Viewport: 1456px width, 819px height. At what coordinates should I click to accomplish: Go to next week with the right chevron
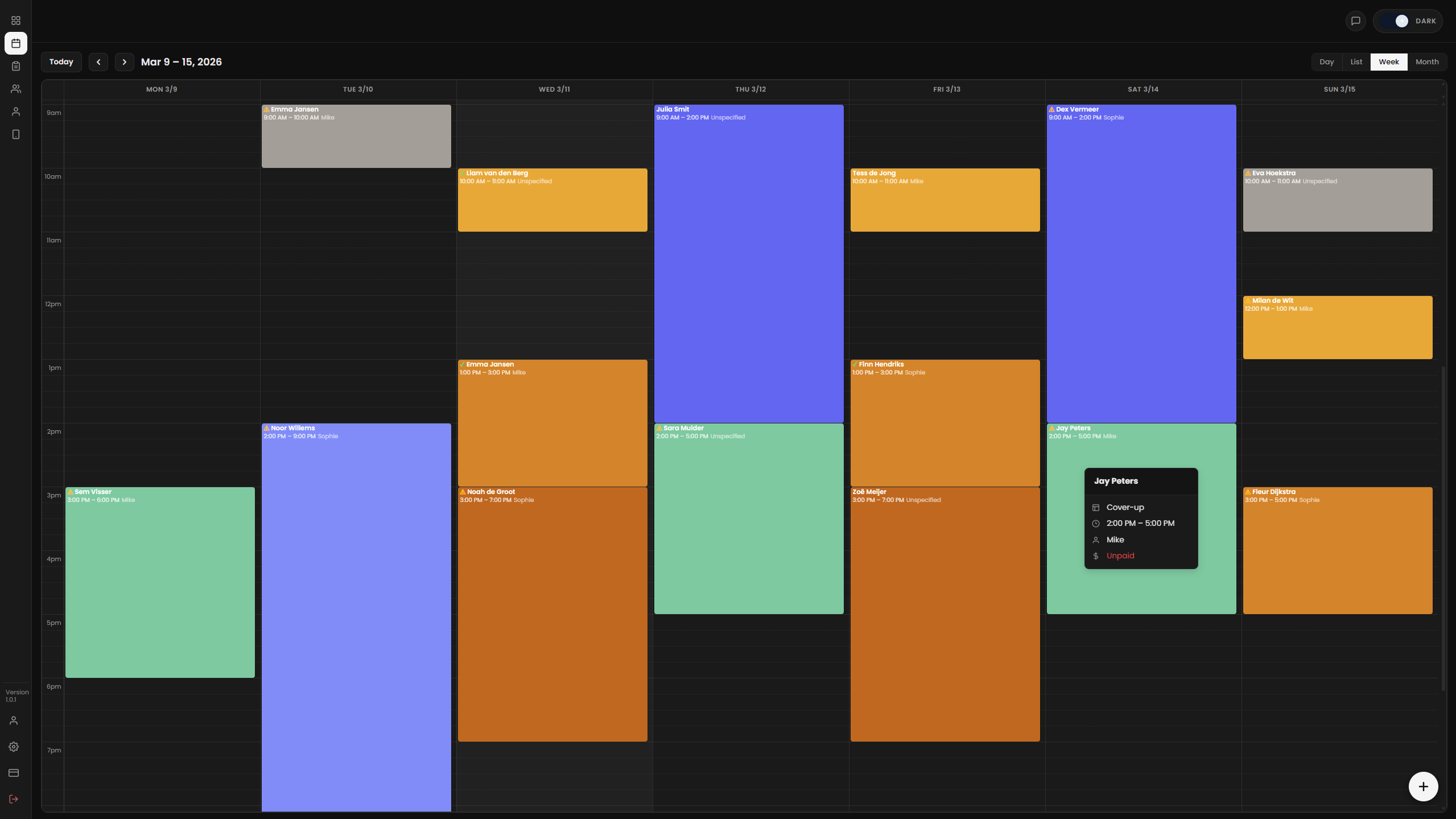click(125, 61)
